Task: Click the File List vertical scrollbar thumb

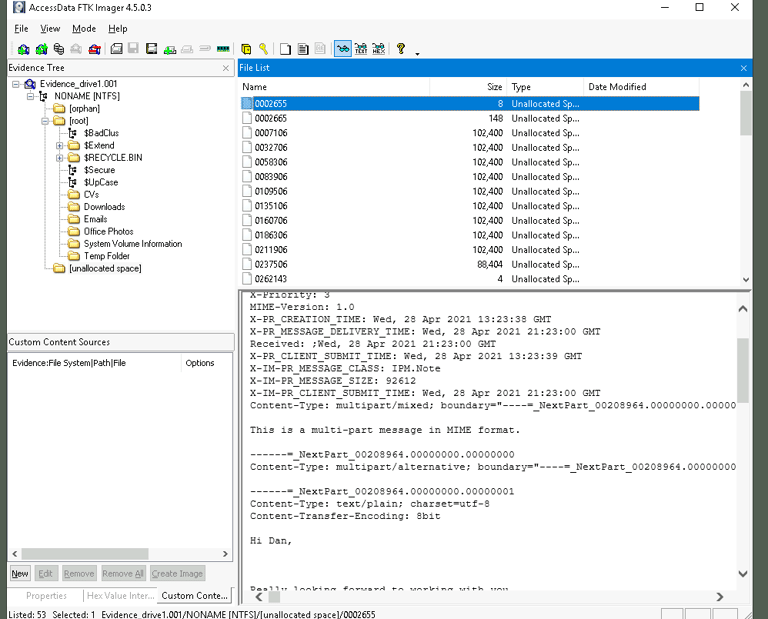Action: click(x=745, y=114)
